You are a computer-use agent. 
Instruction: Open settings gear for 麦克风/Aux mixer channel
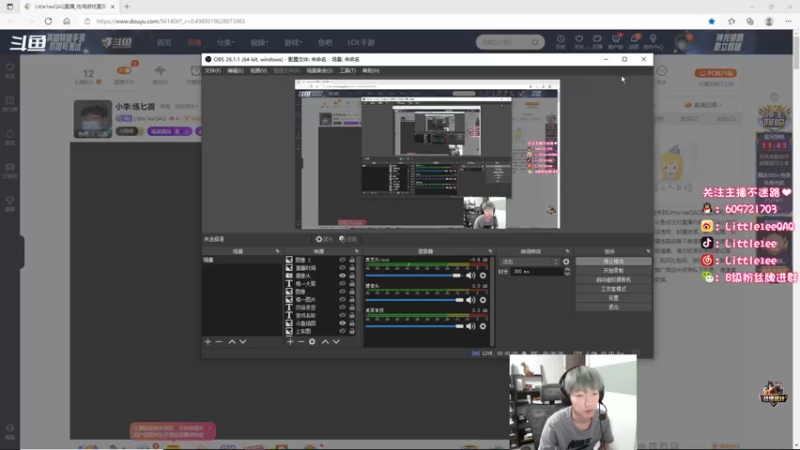(x=483, y=276)
